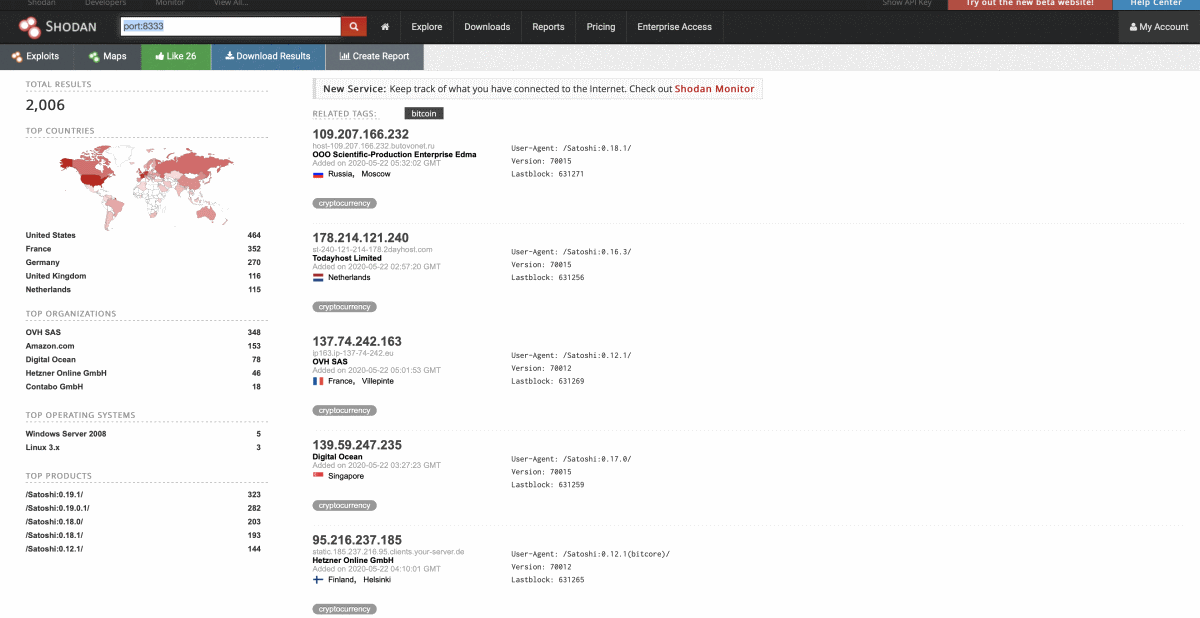The width and height of the screenshot is (1200, 618).
Task: Filter by /Satoshi:0.18.1/ in top products
Action: [x=55, y=535]
